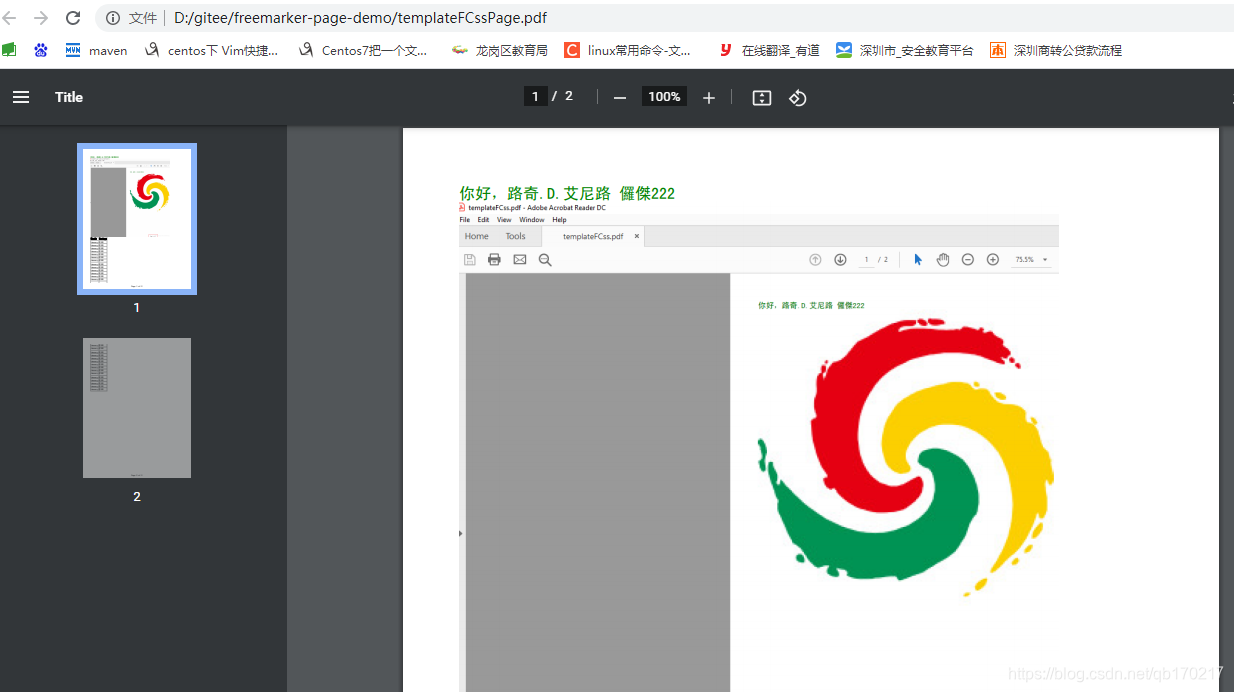Click Acrobat save disk icon
Screen dimensions: 1234x692
click(x=470, y=259)
